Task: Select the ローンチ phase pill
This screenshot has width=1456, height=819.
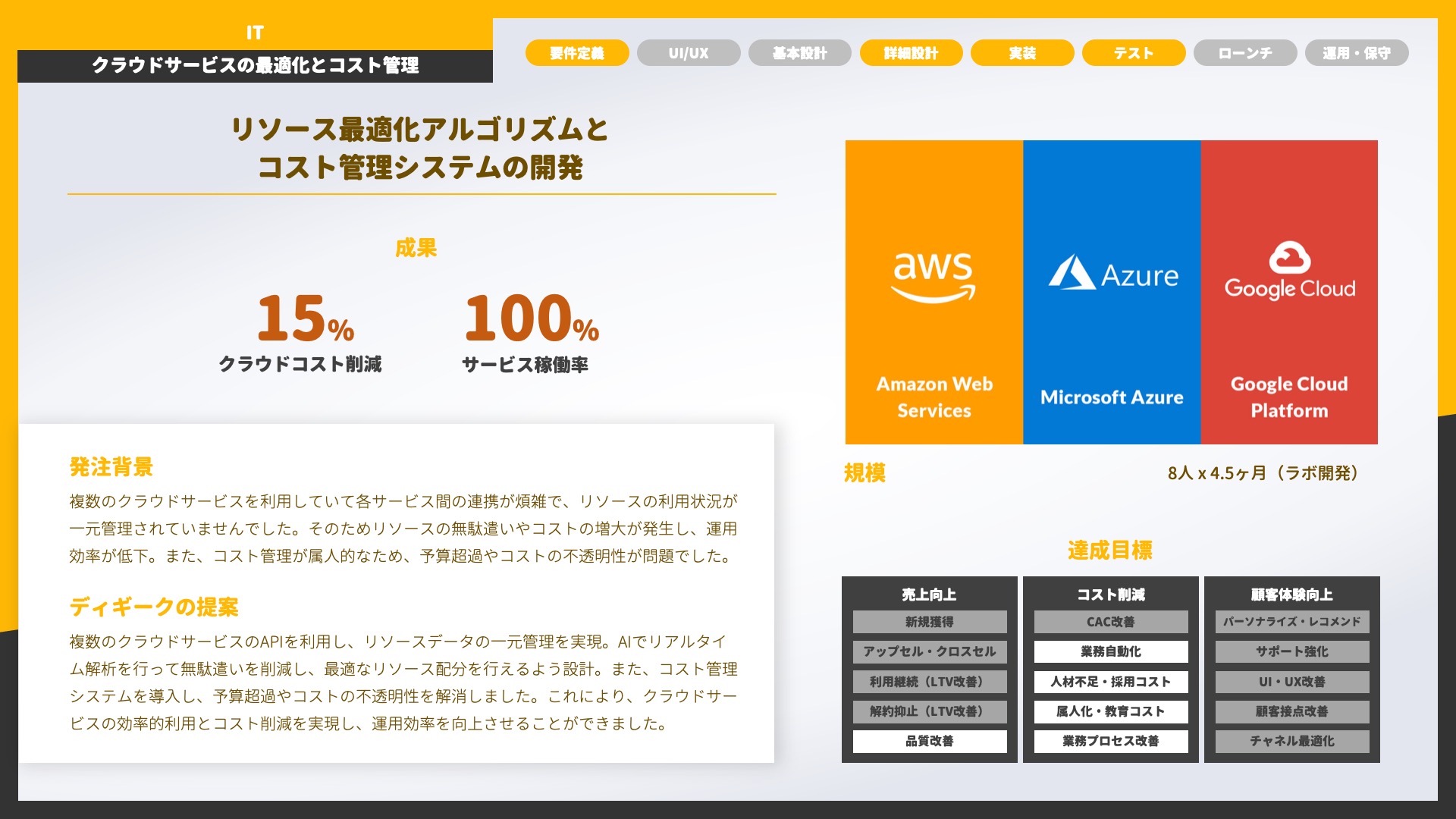Action: (x=1245, y=53)
